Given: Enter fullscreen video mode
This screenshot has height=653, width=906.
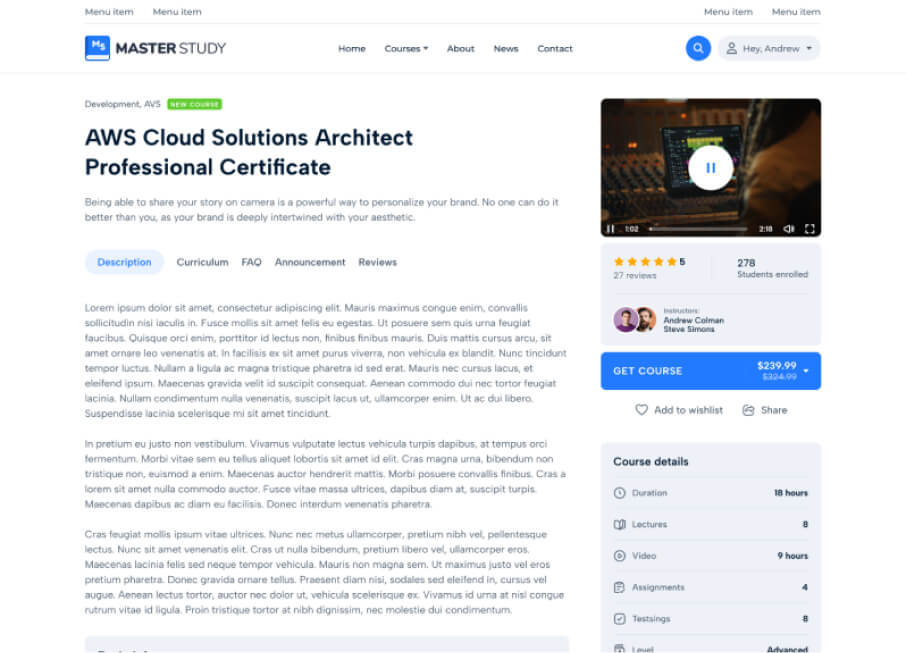Looking at the screenshot, I should point(809,229).
